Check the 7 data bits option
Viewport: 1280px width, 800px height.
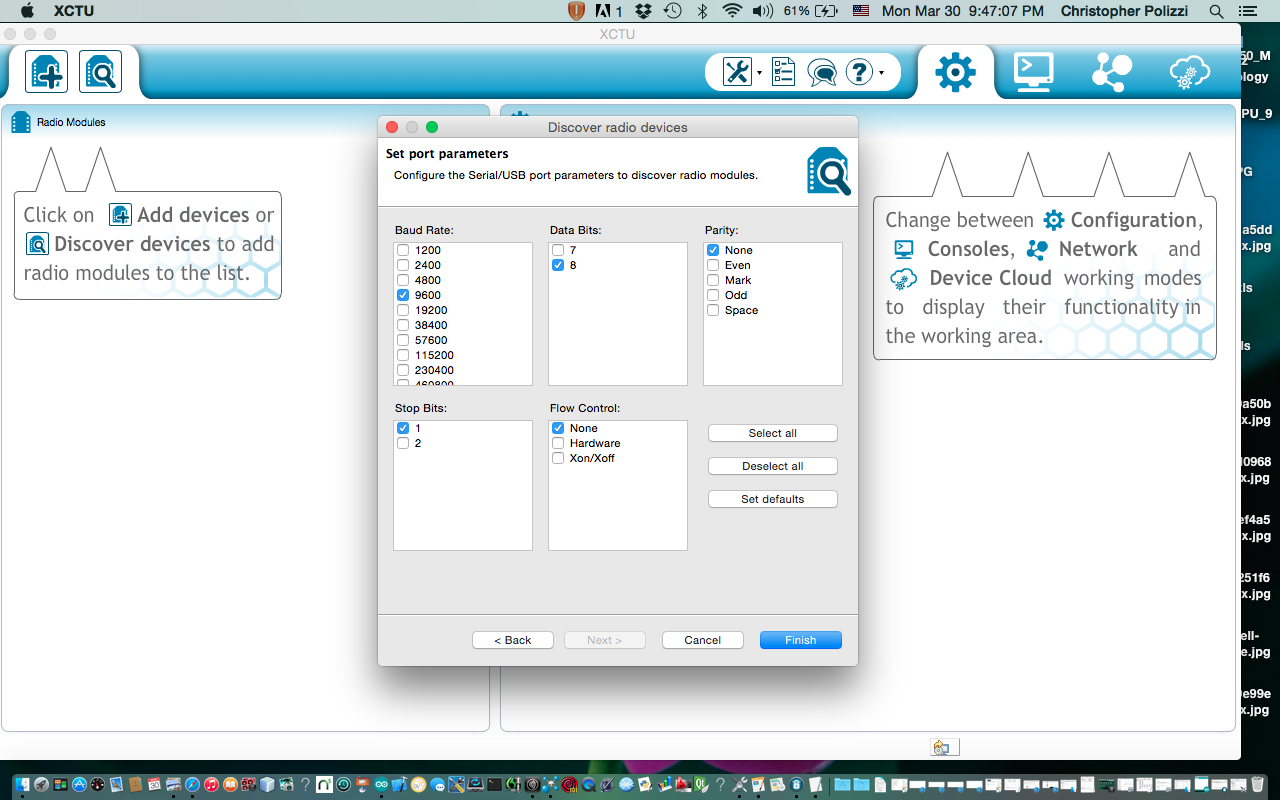coord(558,250)
